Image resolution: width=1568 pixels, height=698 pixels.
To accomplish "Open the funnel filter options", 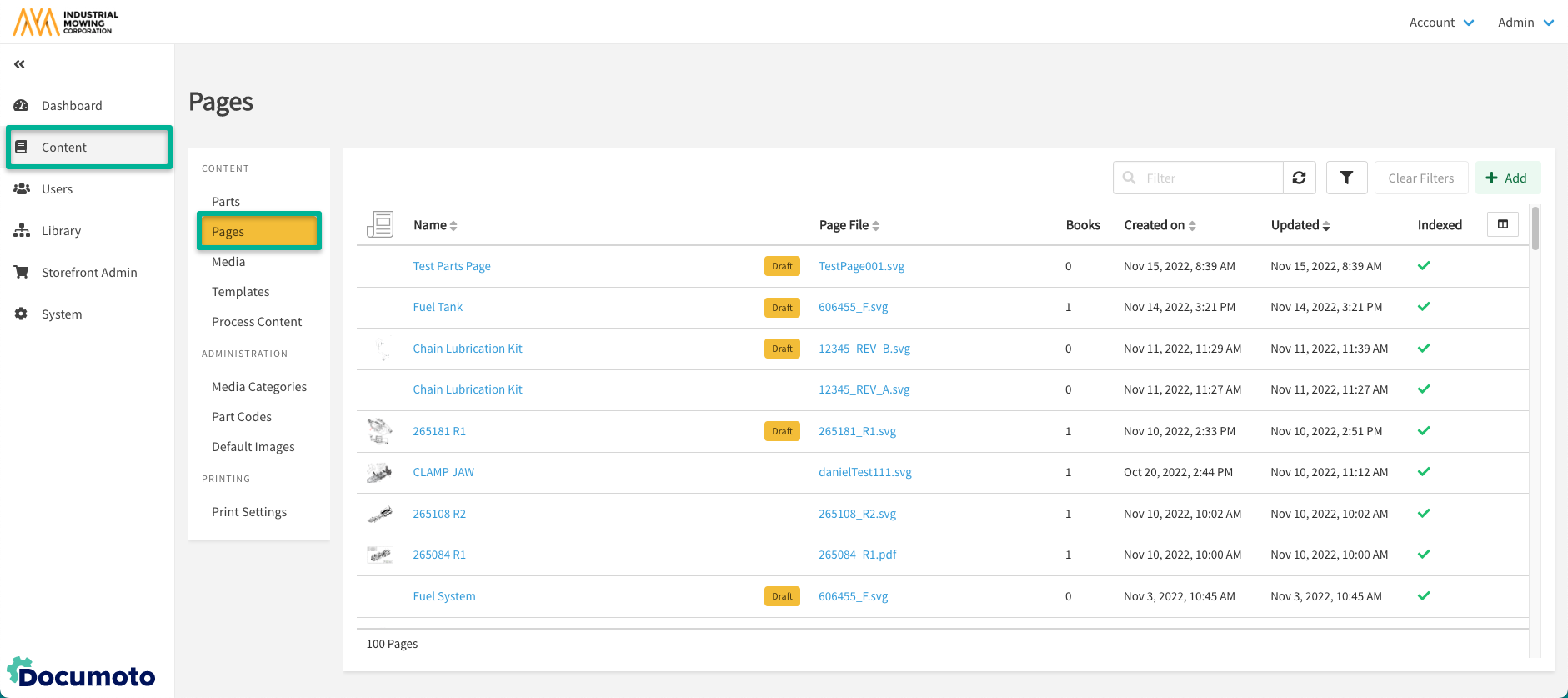I will click(1346, 178).
